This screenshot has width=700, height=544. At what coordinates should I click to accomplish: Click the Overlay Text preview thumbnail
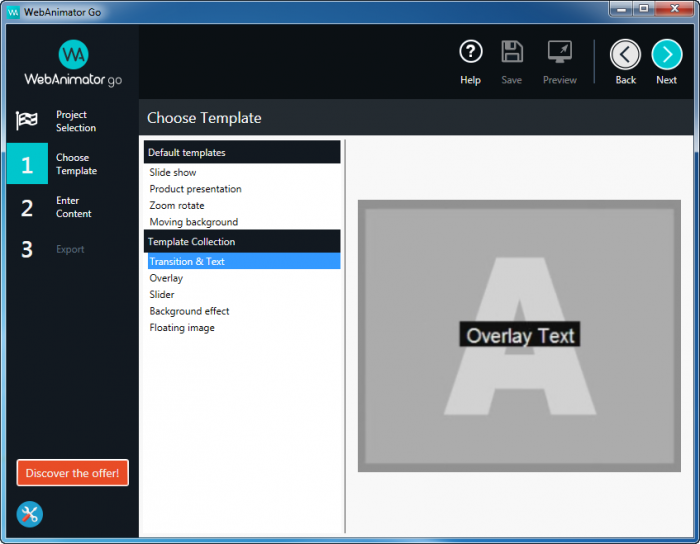[x=519, y=335]
